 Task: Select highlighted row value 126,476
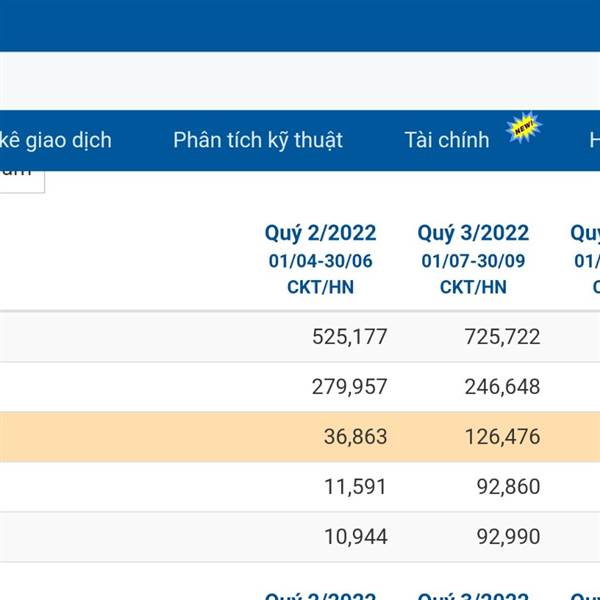click(502, 437)
